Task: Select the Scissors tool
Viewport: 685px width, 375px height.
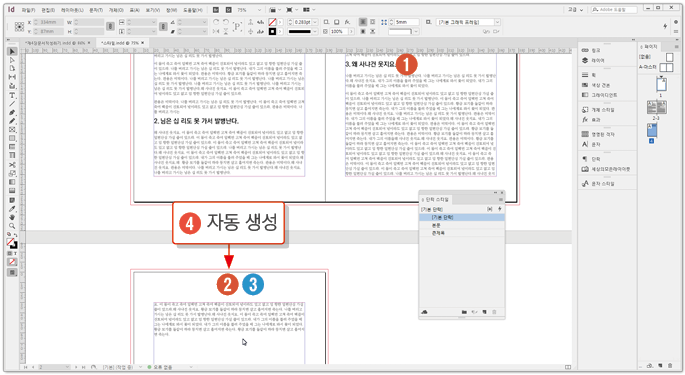Action: coord(12,165)
